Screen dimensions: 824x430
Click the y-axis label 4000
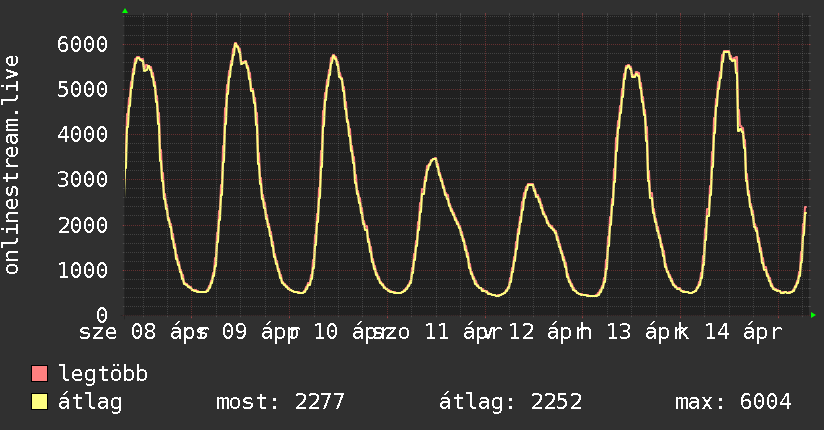point(83,135)
